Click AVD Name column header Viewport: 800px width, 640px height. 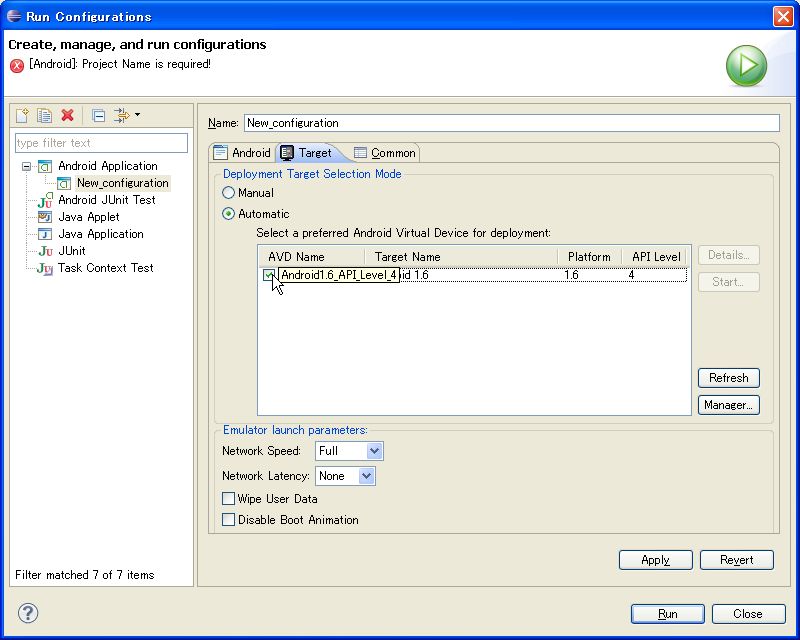tap(311, 257)
